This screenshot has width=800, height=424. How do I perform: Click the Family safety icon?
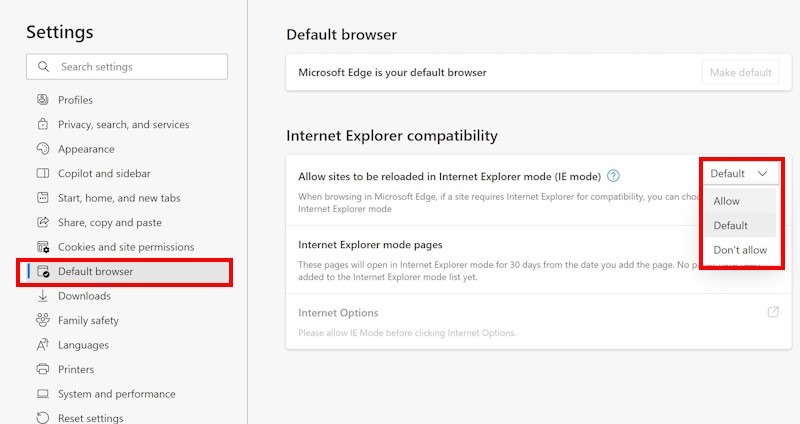(x=43, y=321)
